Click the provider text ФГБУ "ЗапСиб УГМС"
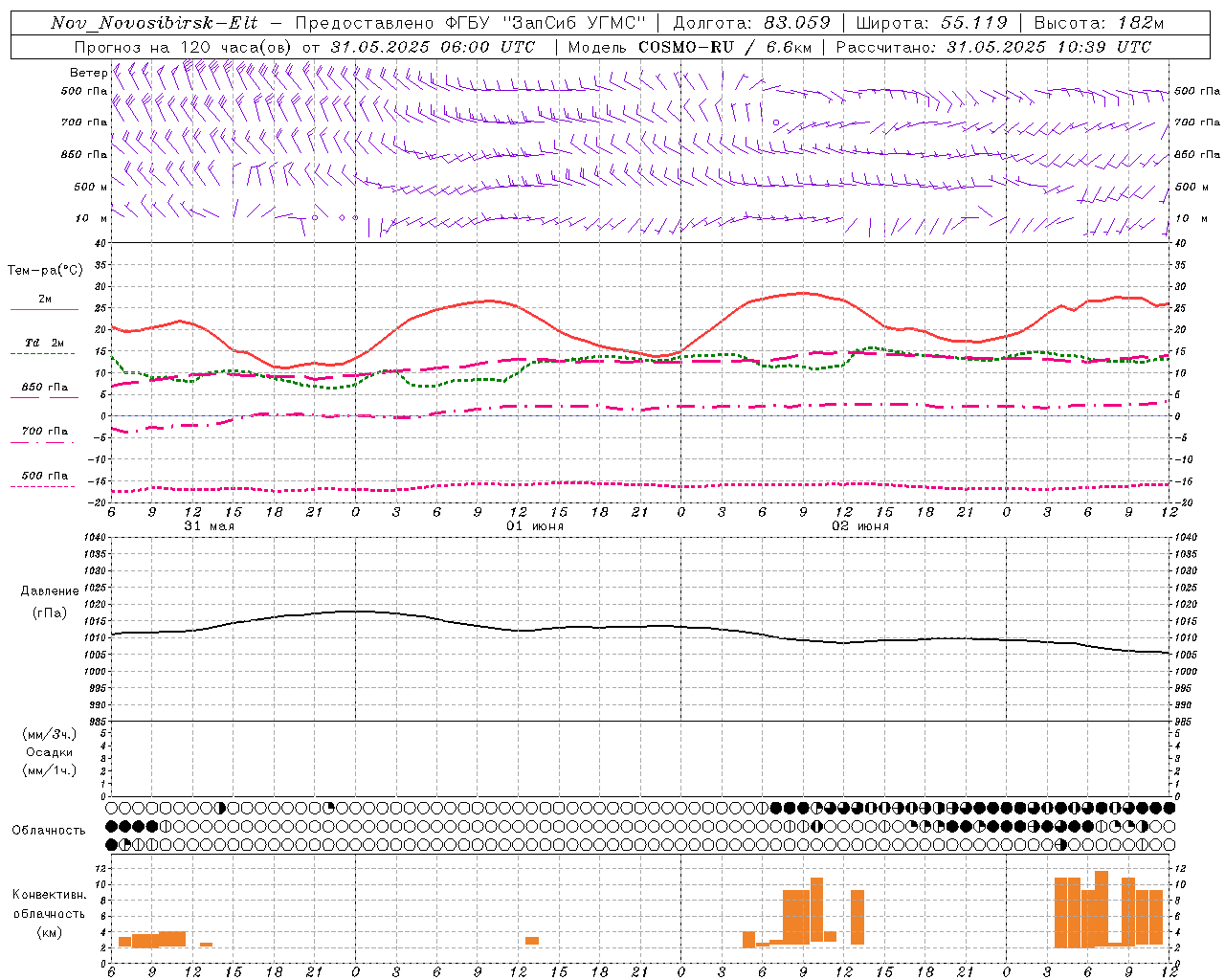 pyautogui.click(x=546, y=23)
